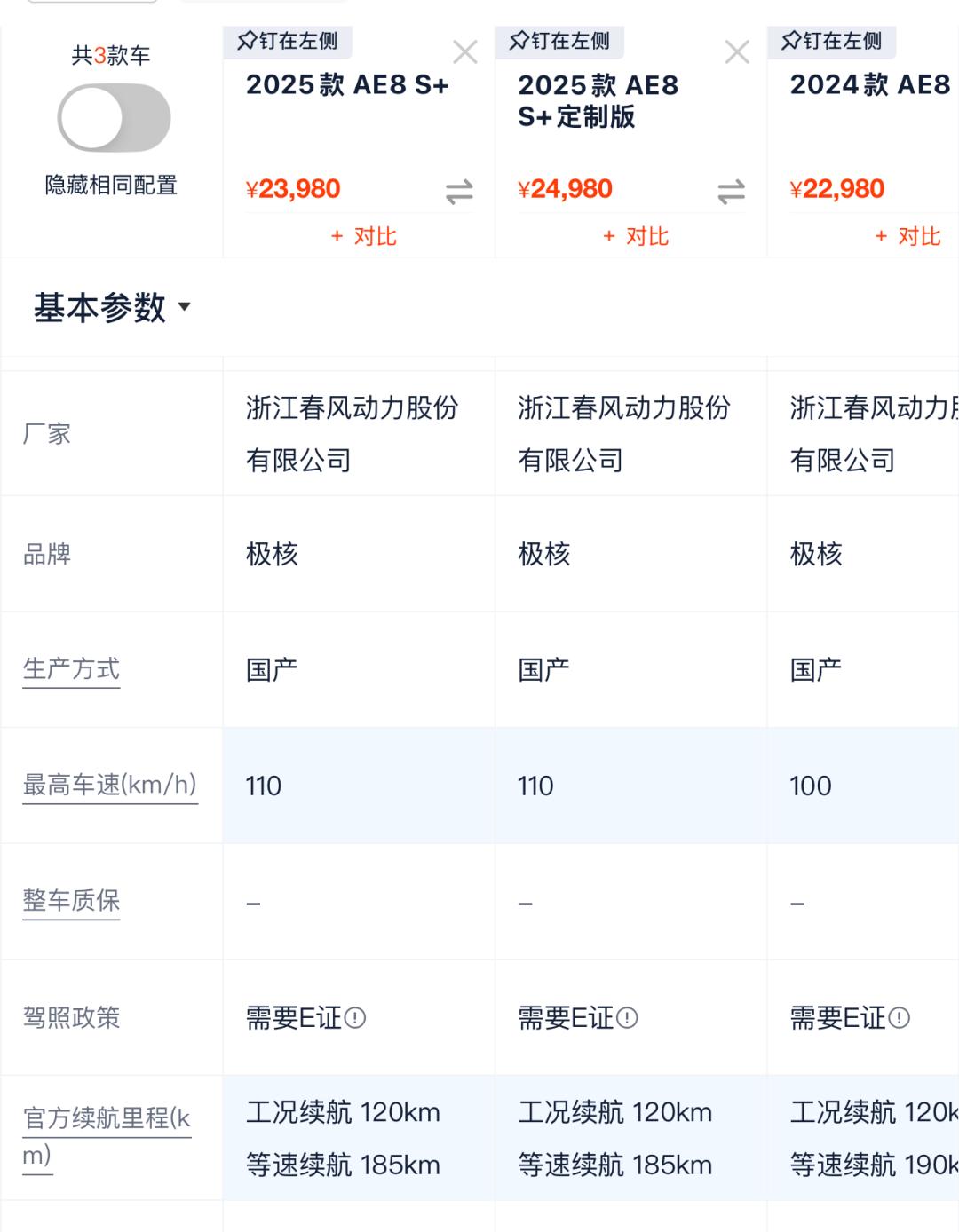Swap the 2025 AE8 S+ 定制版 model
This screenshot has width=959, height=1232.
(731, 192)
